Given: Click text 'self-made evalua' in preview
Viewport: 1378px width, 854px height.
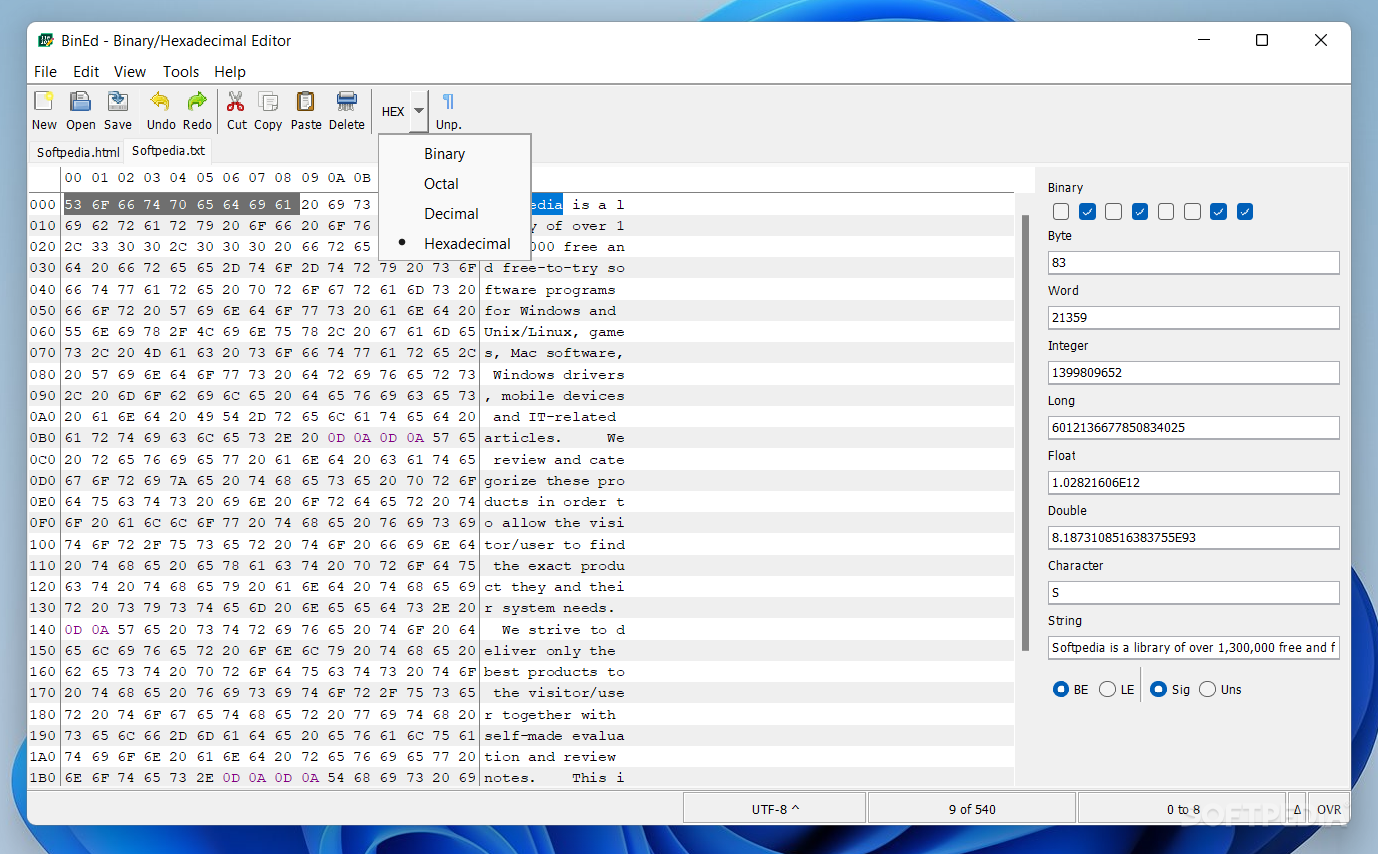Looking at the screenshot, I should tap(554, 736).
